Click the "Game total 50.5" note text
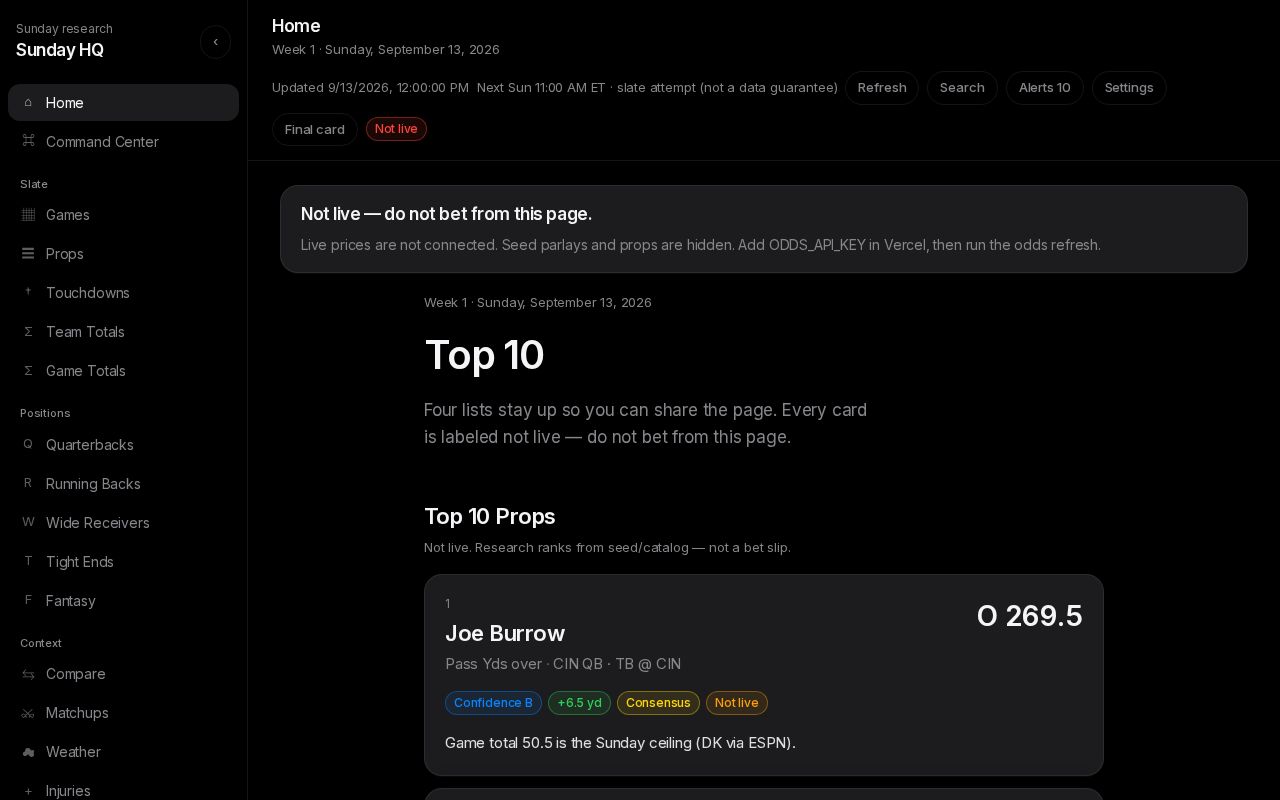The image size is (1280, 800). [620, 743]
